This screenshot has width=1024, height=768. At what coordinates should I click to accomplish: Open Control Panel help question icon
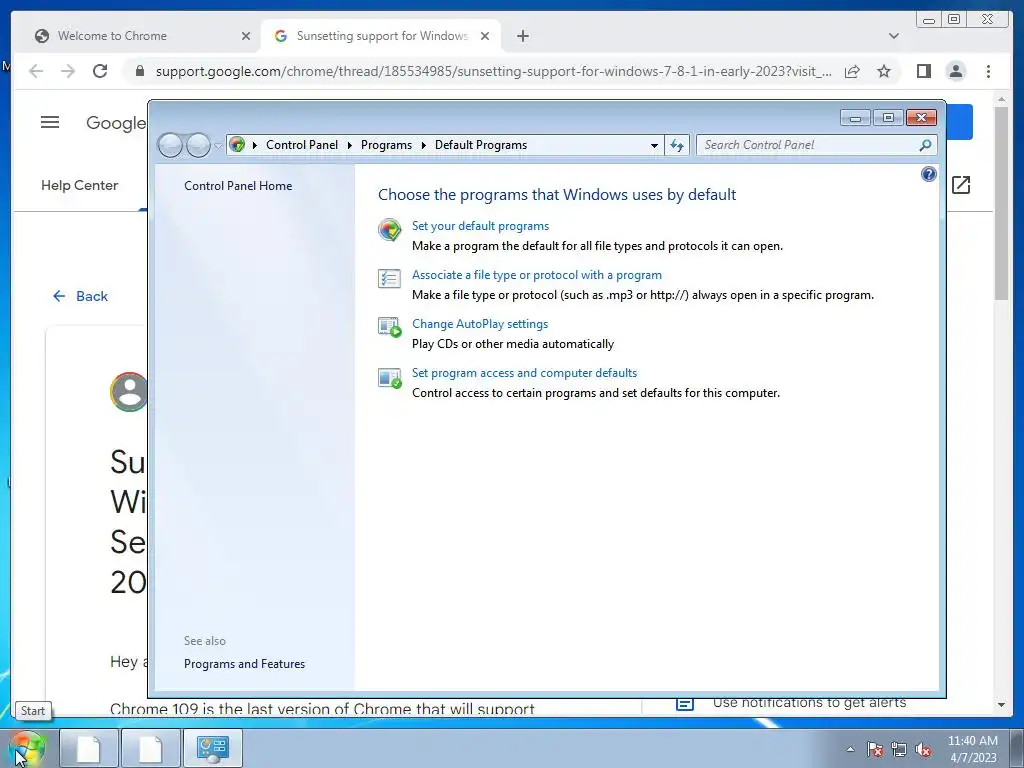[x=928, y=174]
